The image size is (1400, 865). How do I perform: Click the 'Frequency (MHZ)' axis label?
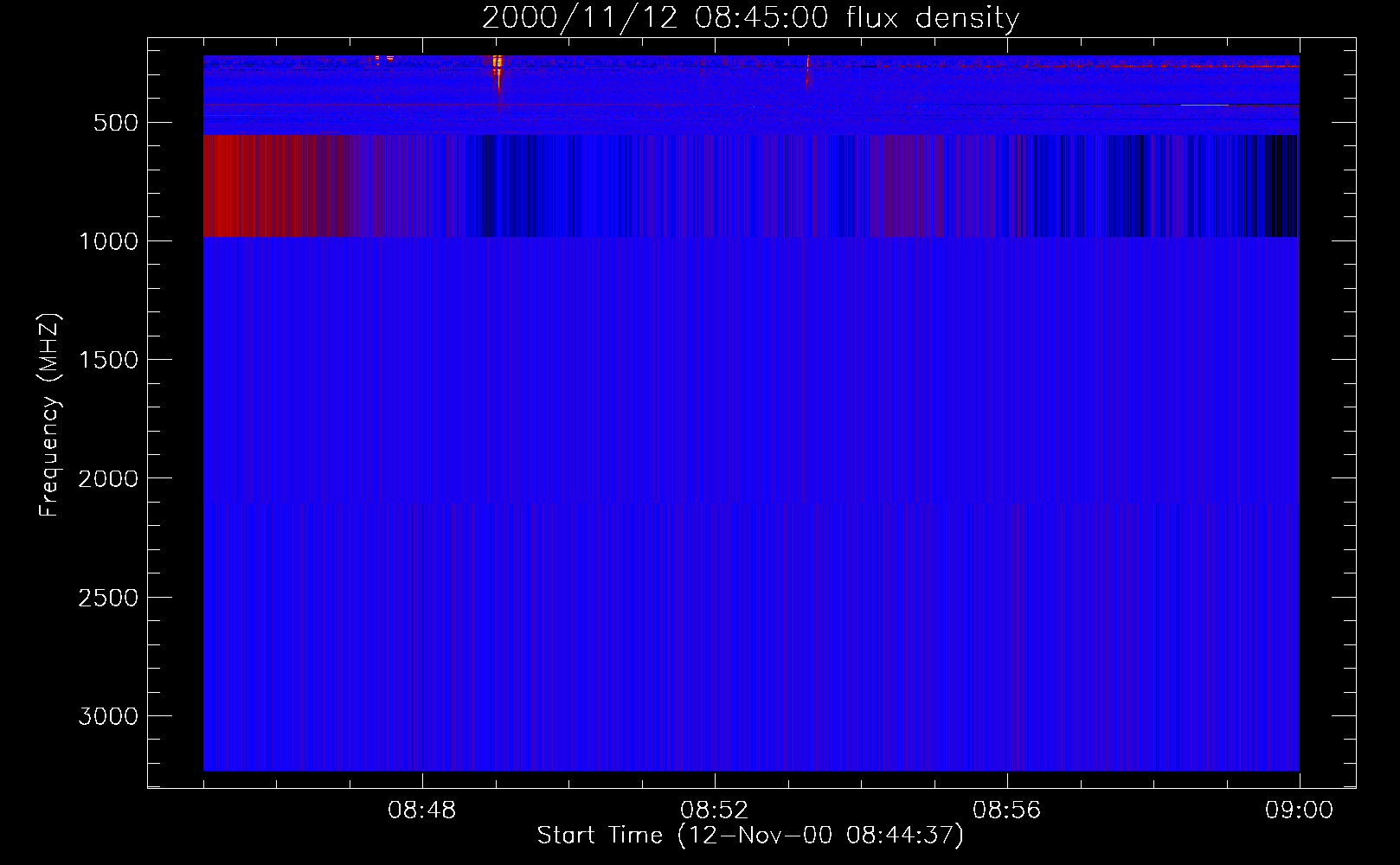click(49, 415)
